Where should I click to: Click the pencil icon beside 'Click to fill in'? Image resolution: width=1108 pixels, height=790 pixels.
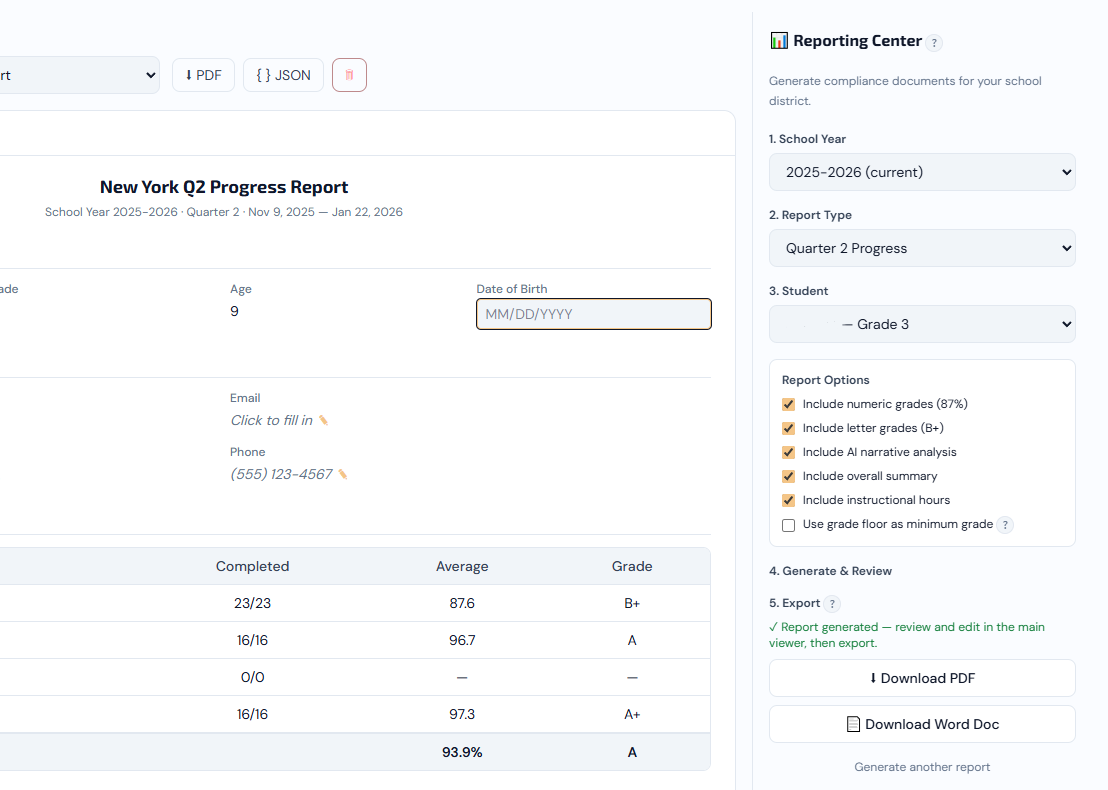tap(323, 420)
